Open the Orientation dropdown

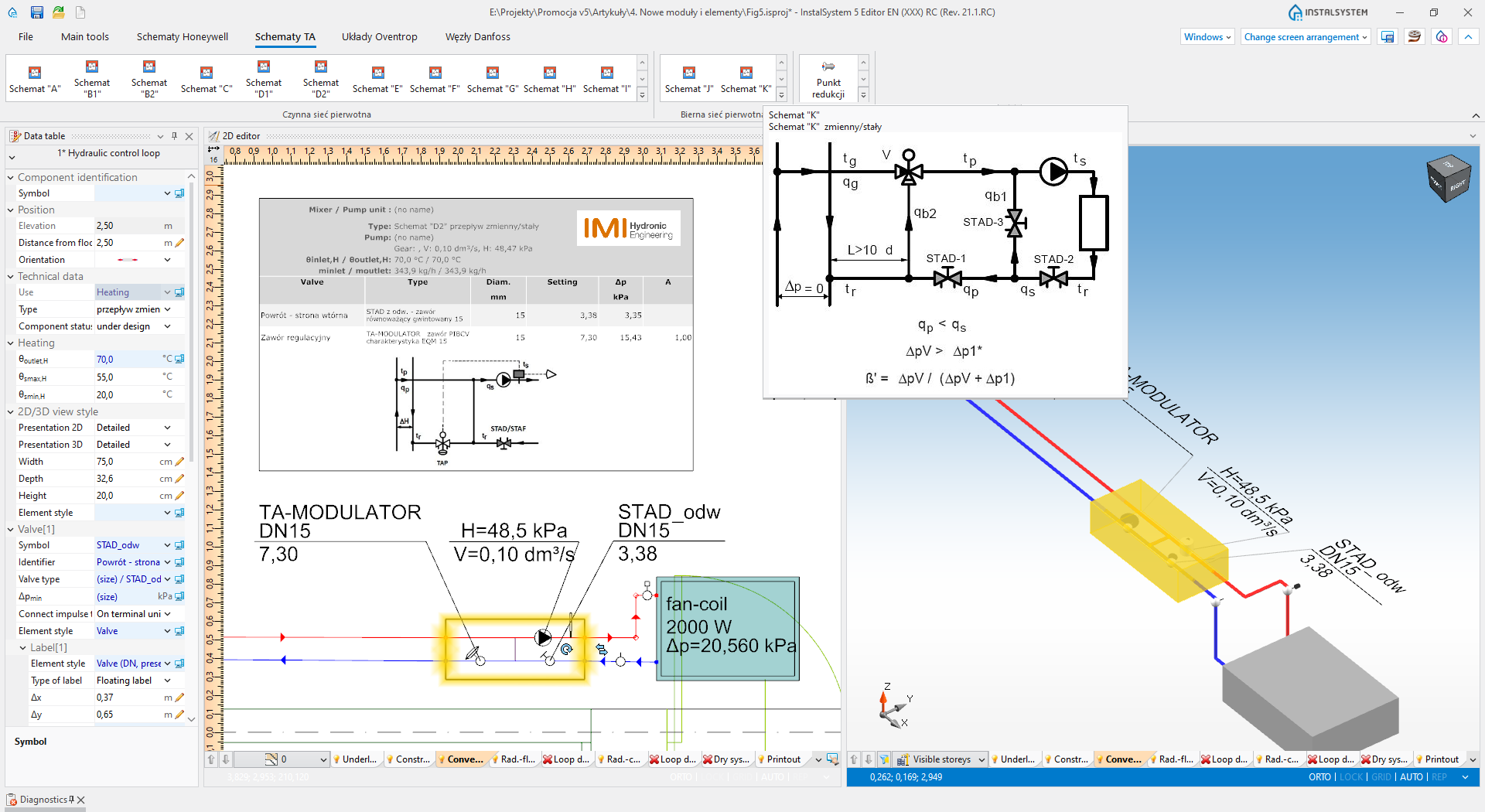click(x=167, y=260)
